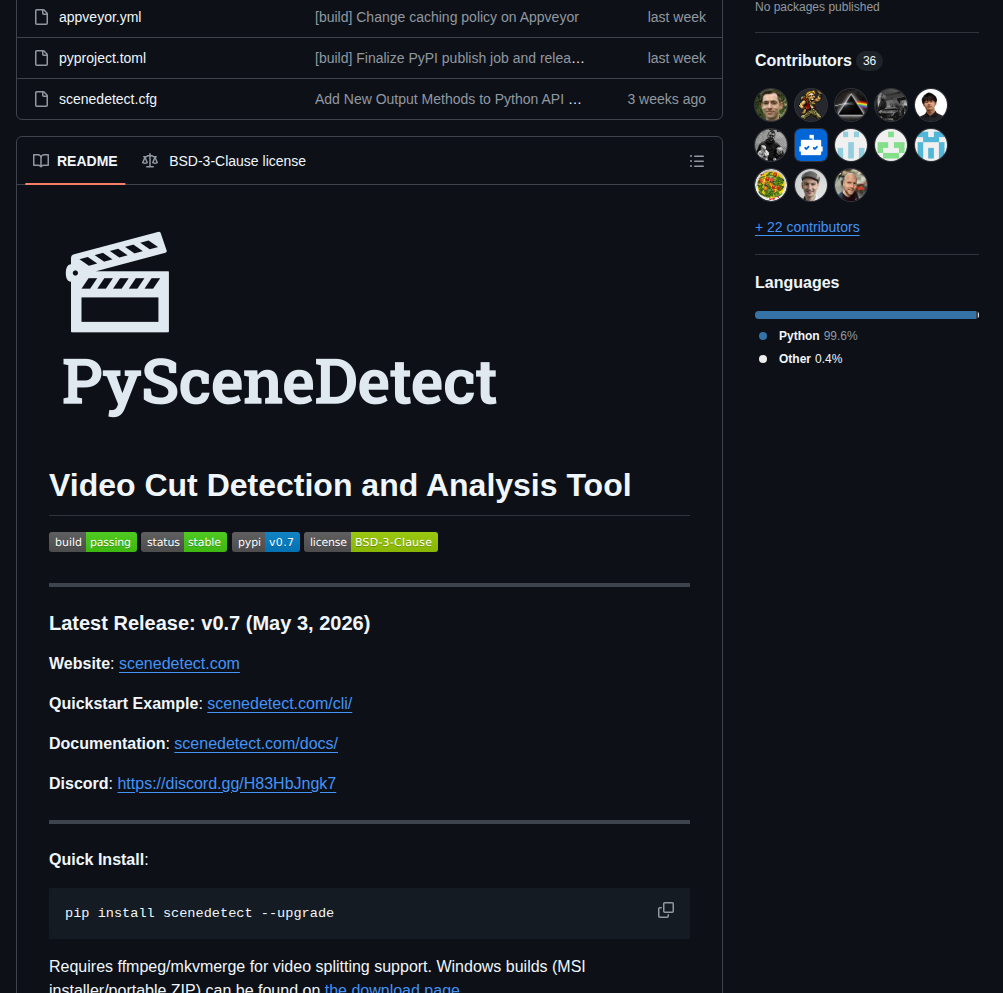
Task: Click 'last week' on the pyproject.toml row
Action: click(676, 58)
